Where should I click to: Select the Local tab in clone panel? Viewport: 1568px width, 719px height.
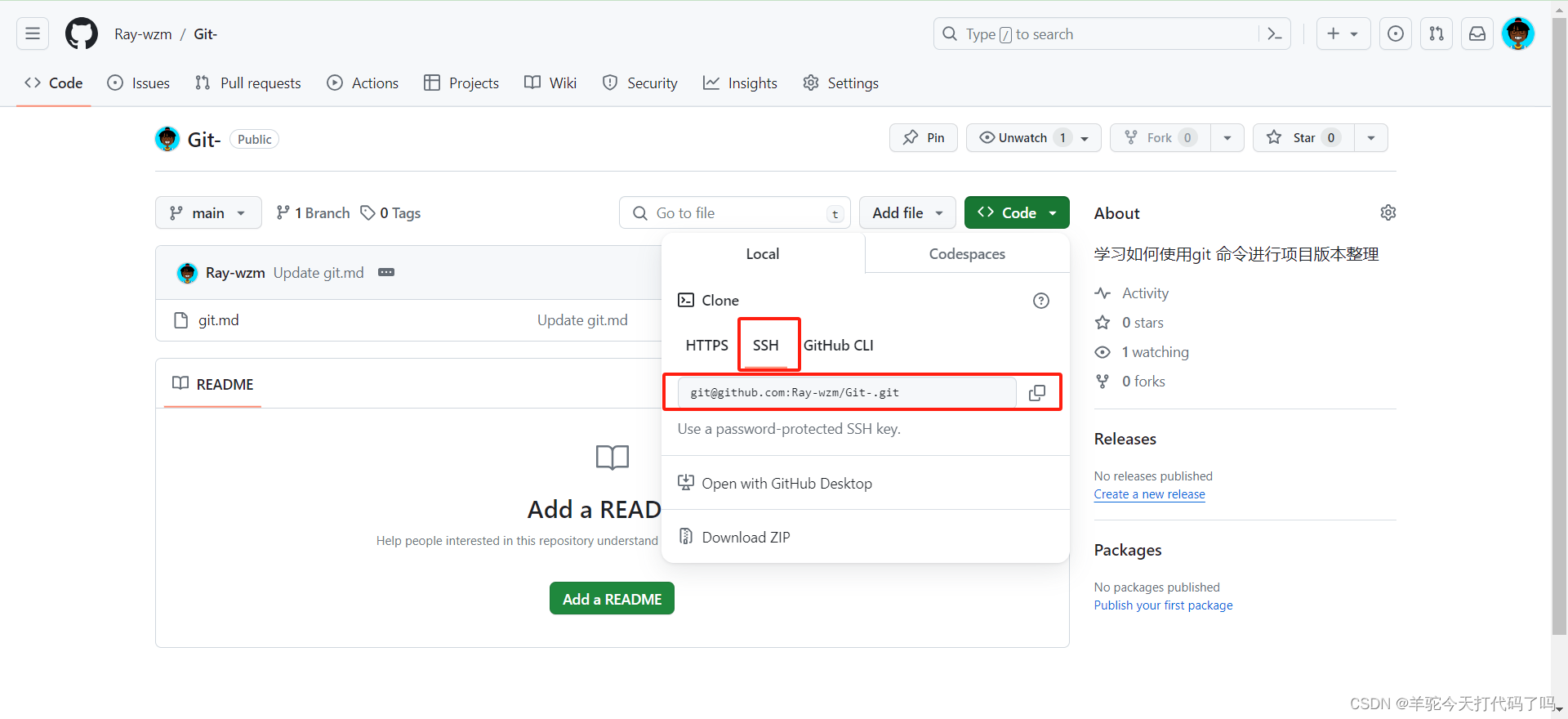pos(763,254)
